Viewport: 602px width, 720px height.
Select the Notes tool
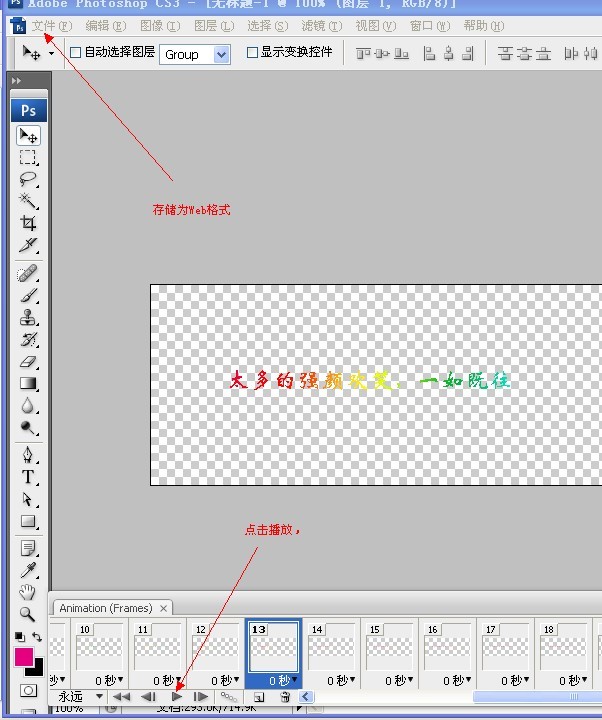(x=28, y=548)
